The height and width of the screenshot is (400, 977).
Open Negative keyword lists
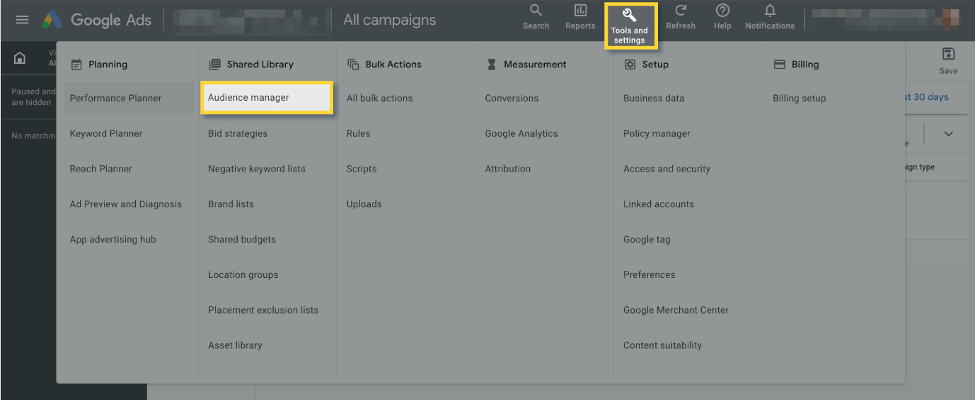coord(257,169)
